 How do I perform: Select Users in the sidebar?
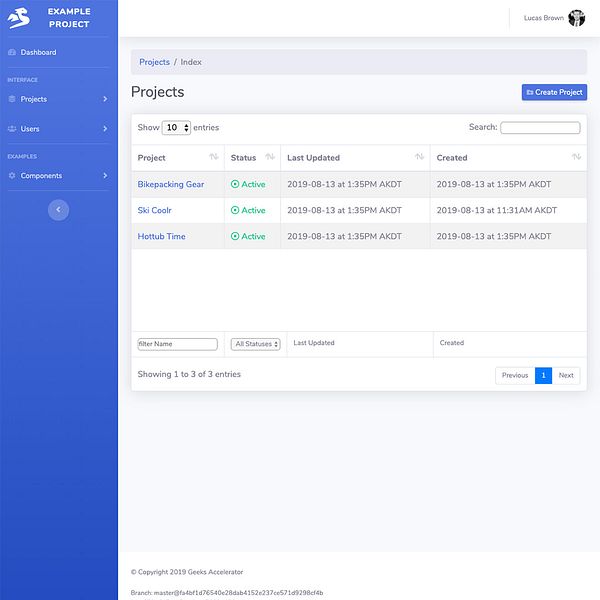click(x=59, y=129)
